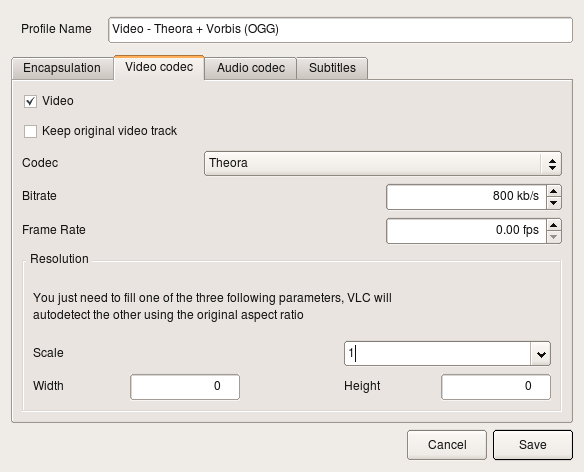Click the Frame Rate 0.00 fps field

pyautogui.click(x=467, y=231)
